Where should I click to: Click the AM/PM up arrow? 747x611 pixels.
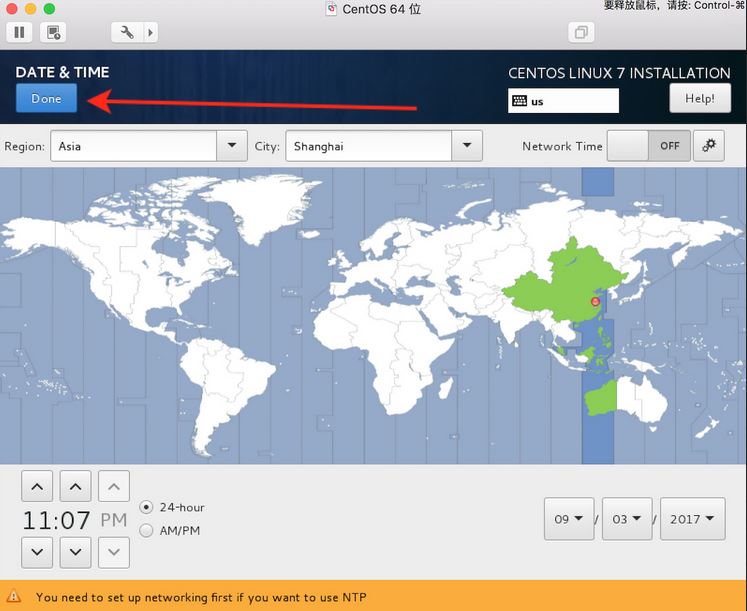(113, 486)
